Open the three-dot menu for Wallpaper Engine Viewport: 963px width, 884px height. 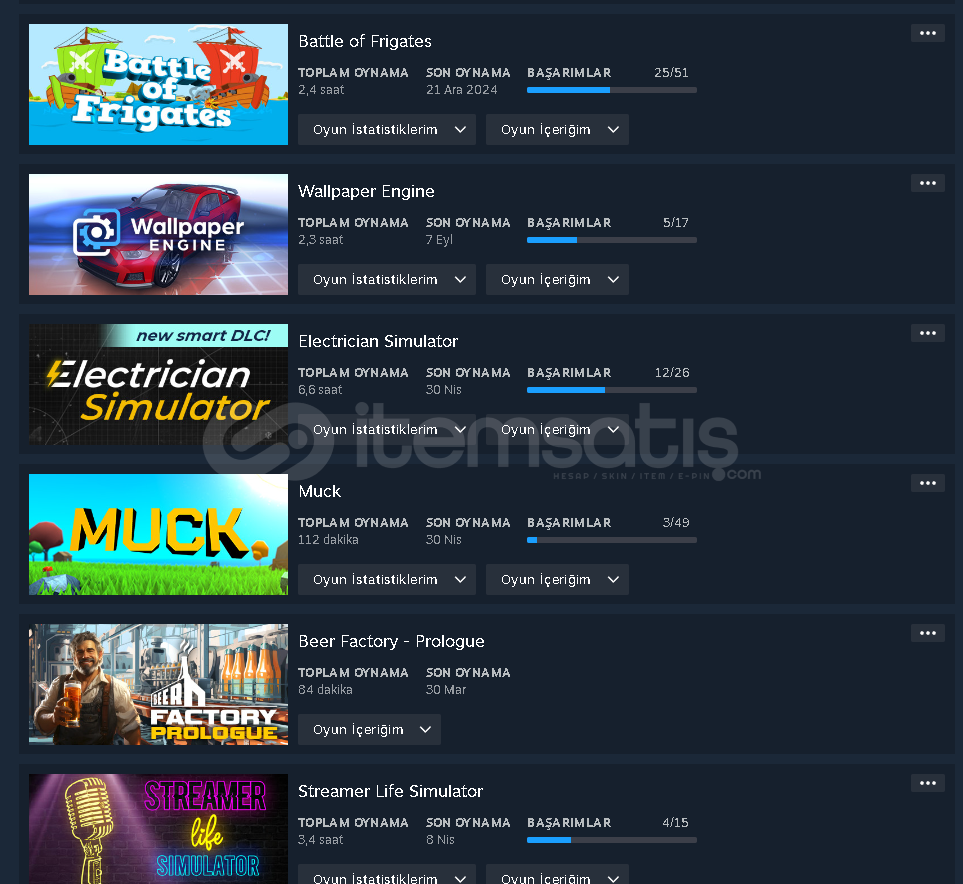927,183
